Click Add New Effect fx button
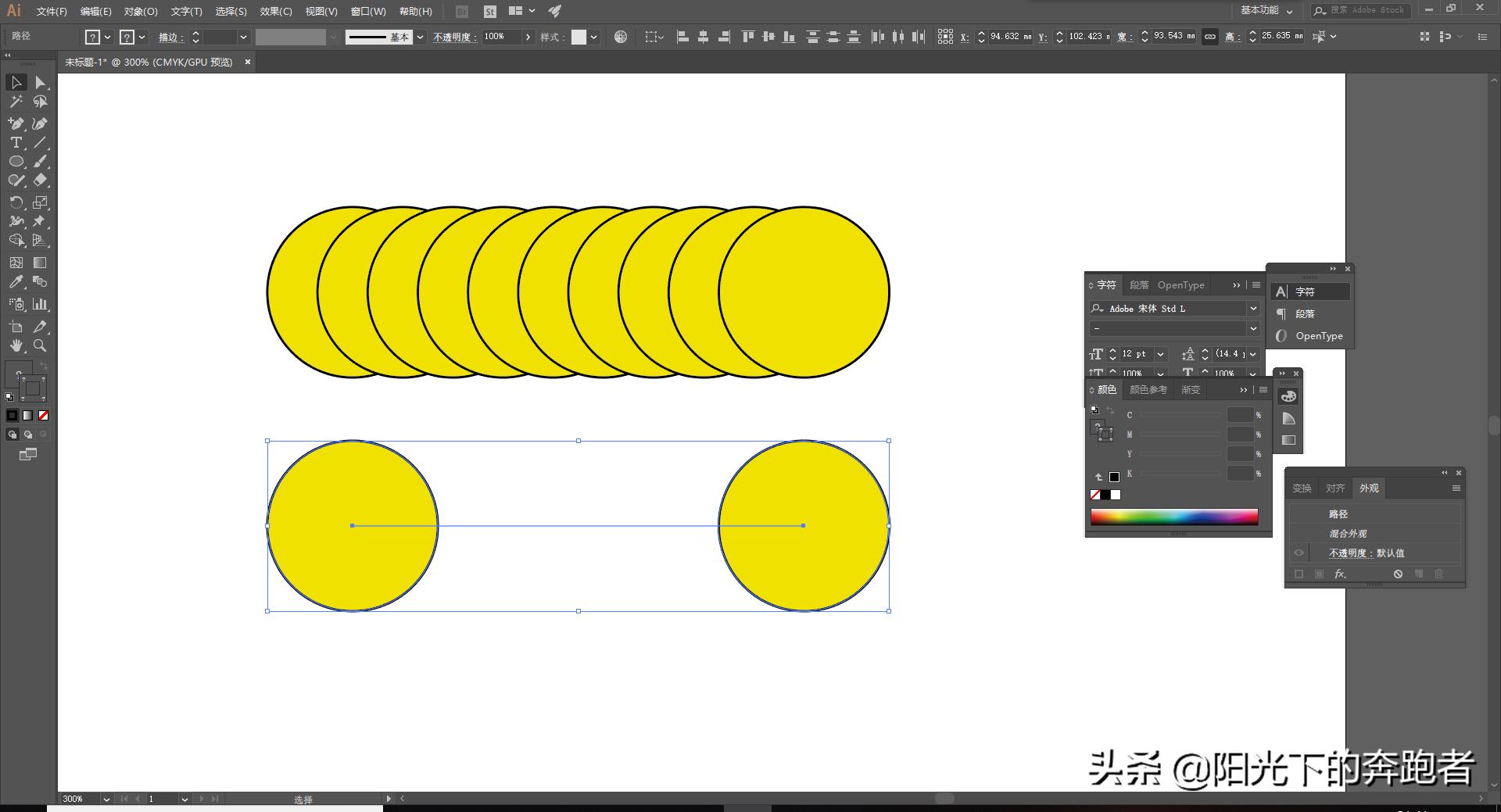Image resolution: width=1501 pixels, height=812 pixels. coord(1340,574)
